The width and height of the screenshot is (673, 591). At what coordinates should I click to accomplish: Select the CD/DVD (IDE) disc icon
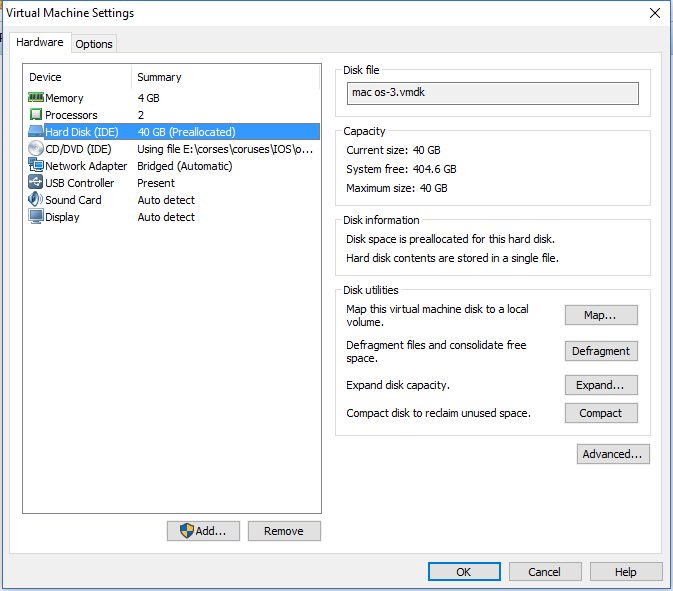[x=36, y=149]
